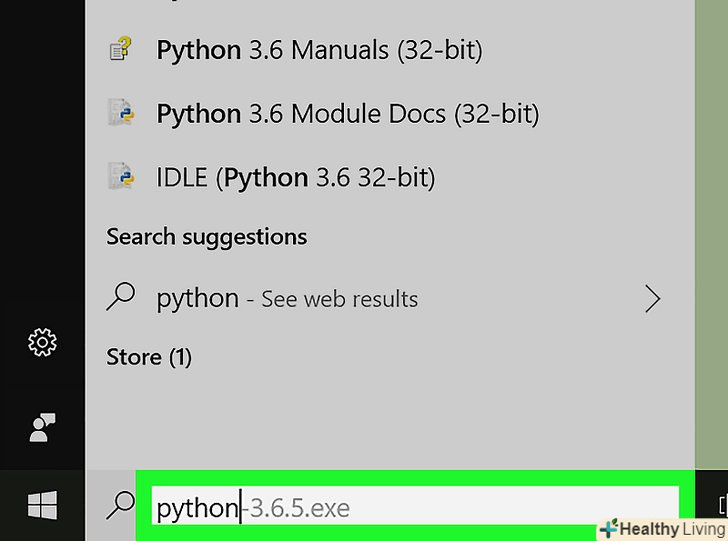Image resolution: width=728 pixels, height=541 pixels.
Task: Open Settings with the gear icon
Action: pyautogui.click(x=42, y=344)
